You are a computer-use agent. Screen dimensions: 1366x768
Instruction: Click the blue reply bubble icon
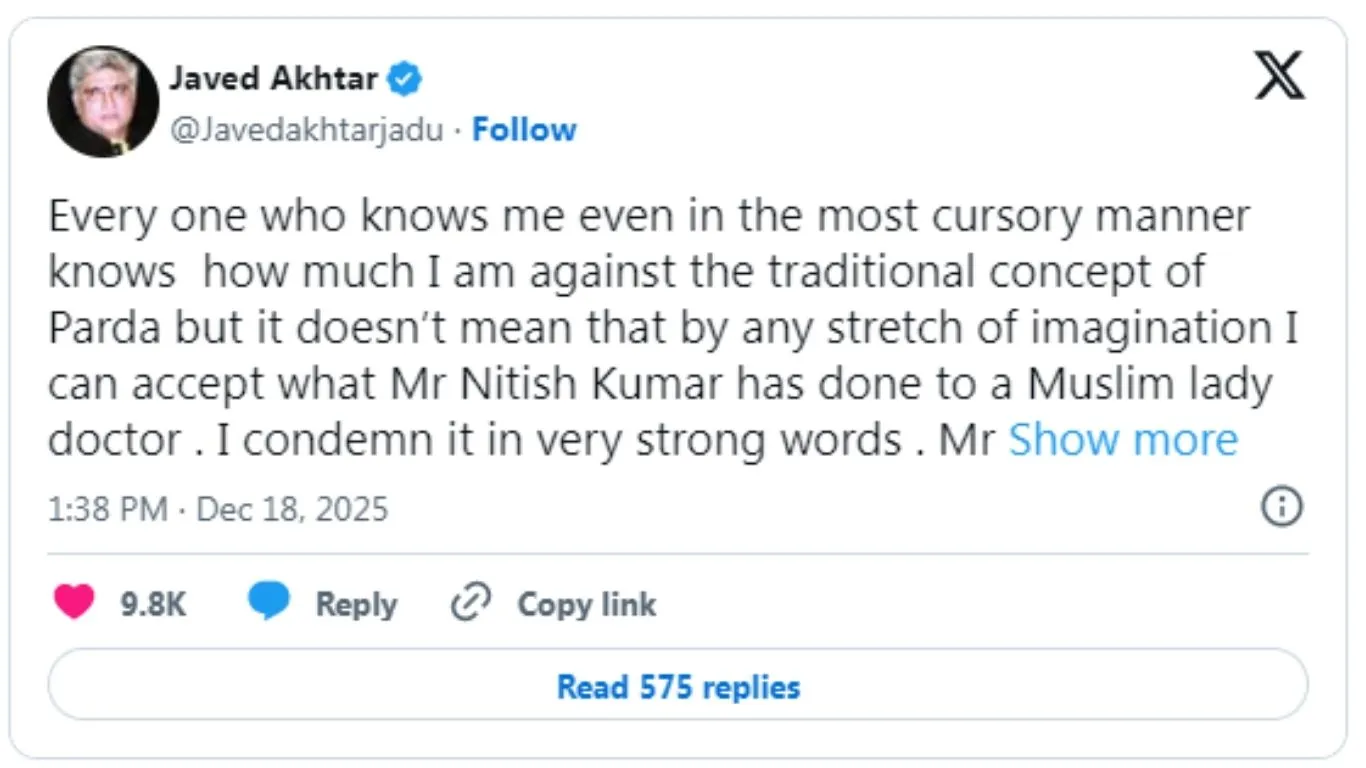(x=268, y=602)
